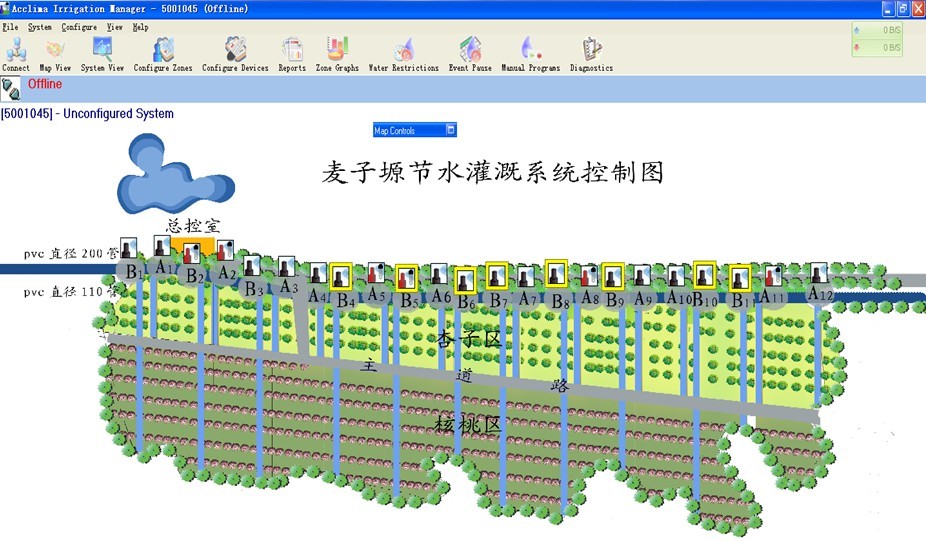The width and height of the screenshot is (926, 541).
Task: Click the 核桃区 zone label
Action: (468, 424)
